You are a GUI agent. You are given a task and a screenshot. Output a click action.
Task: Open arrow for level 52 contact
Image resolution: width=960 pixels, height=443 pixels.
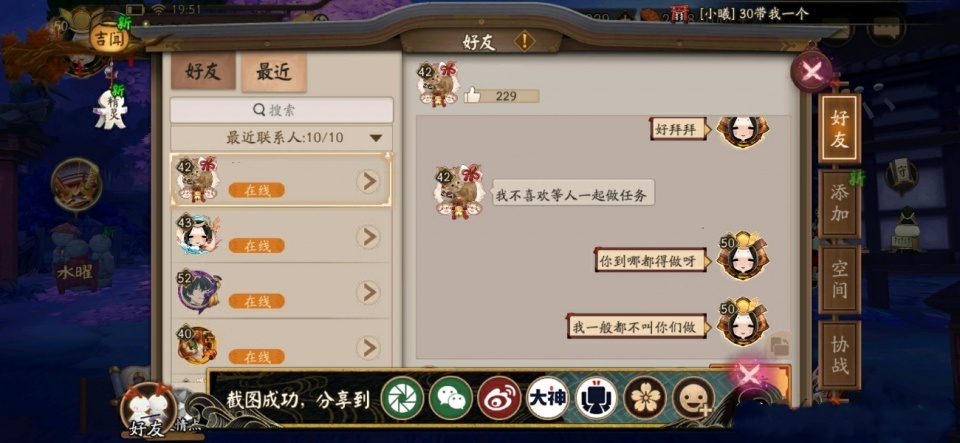[368, 292]
